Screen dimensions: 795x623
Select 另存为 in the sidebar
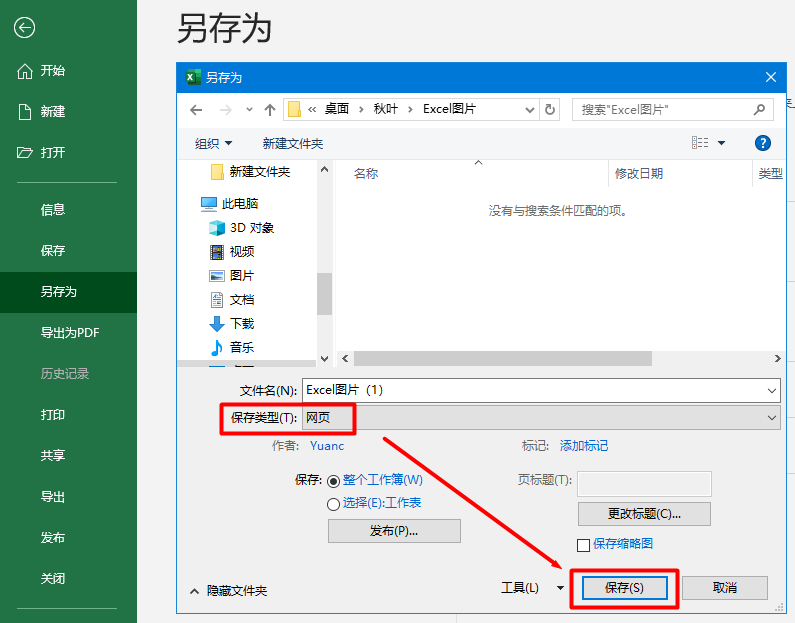click(68, 292)
